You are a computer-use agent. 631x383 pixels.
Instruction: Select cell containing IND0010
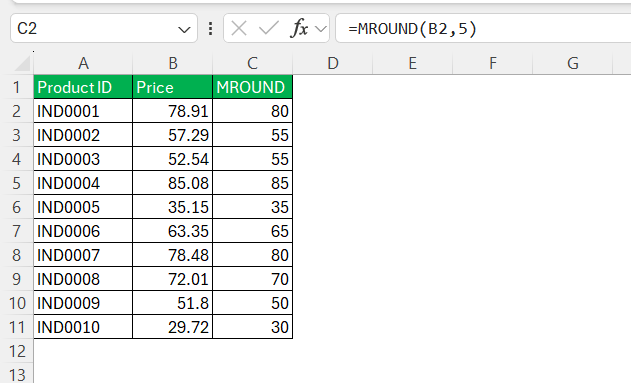click(x=83, y=327)
